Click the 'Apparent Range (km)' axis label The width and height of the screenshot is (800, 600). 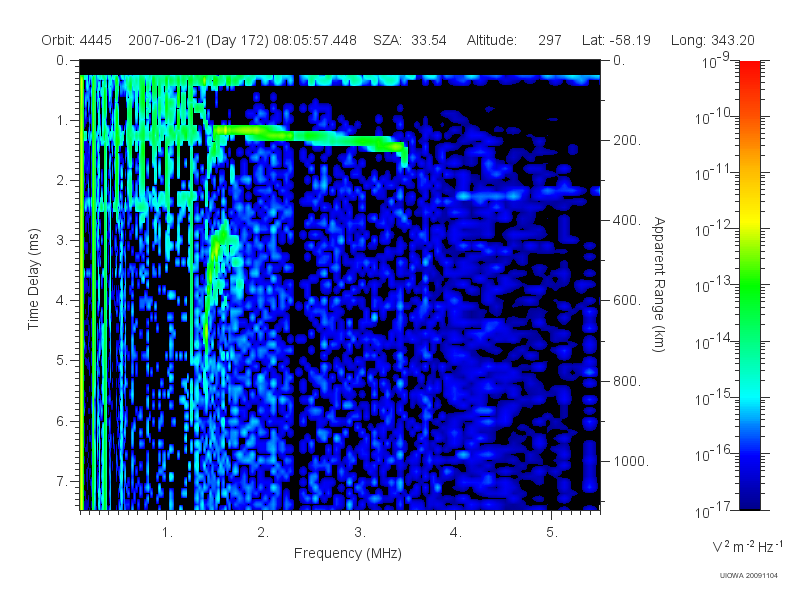659,284
